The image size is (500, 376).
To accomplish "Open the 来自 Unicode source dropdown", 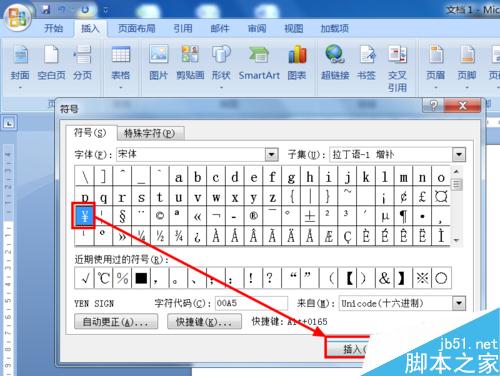I will (459, 303).
